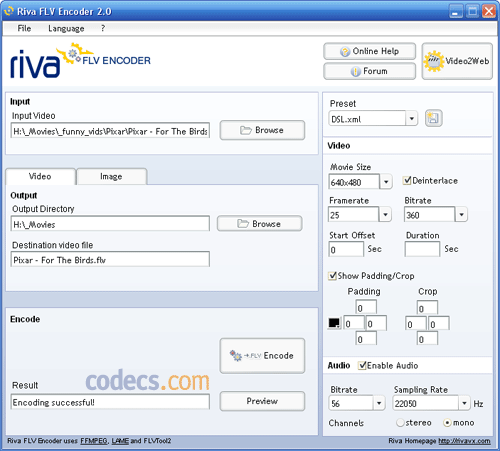Expand the Preset DSL.xml dropdown
This screenshot has width=500, height=451.
click(412, 119)
